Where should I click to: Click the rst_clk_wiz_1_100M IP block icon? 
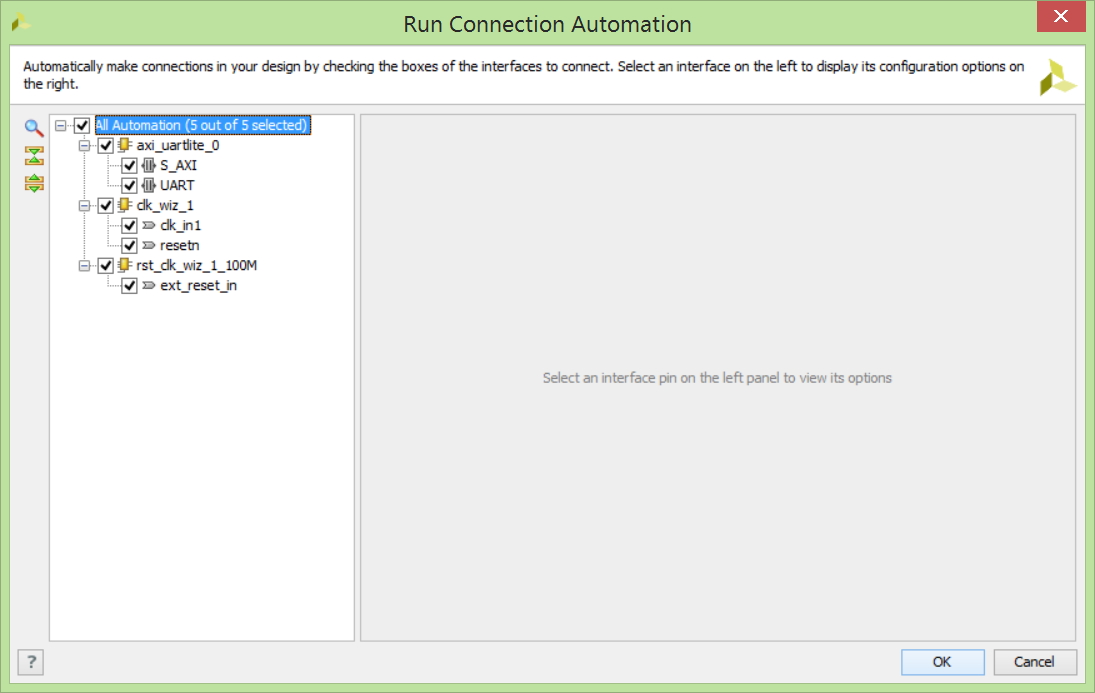point(124,265)
